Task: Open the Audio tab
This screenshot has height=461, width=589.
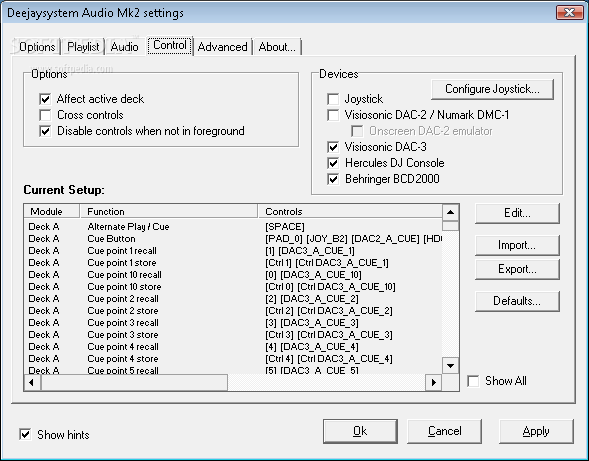Action: [x=124, y=47]
